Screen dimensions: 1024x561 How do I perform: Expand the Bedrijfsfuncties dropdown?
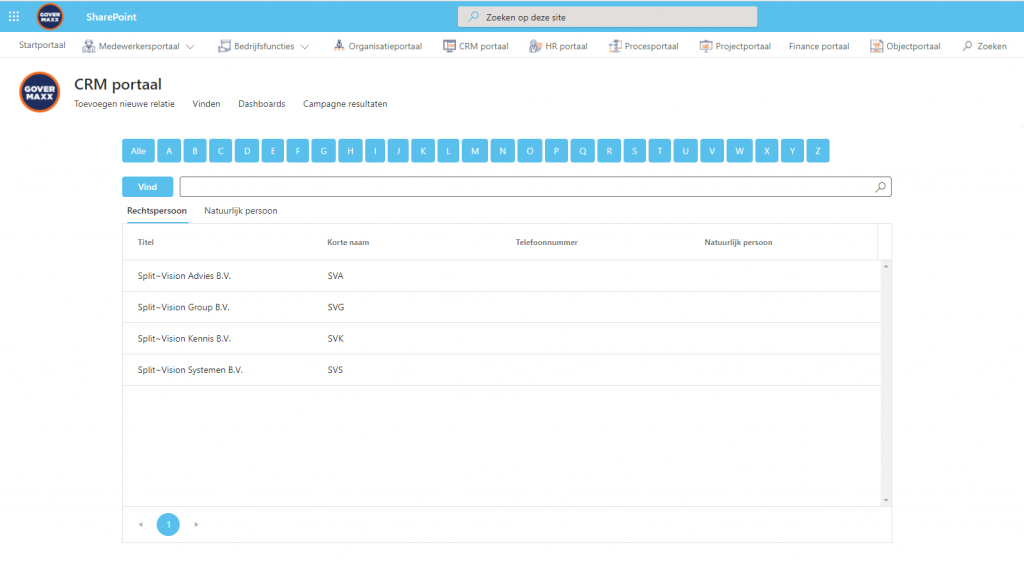click(305, 46)
